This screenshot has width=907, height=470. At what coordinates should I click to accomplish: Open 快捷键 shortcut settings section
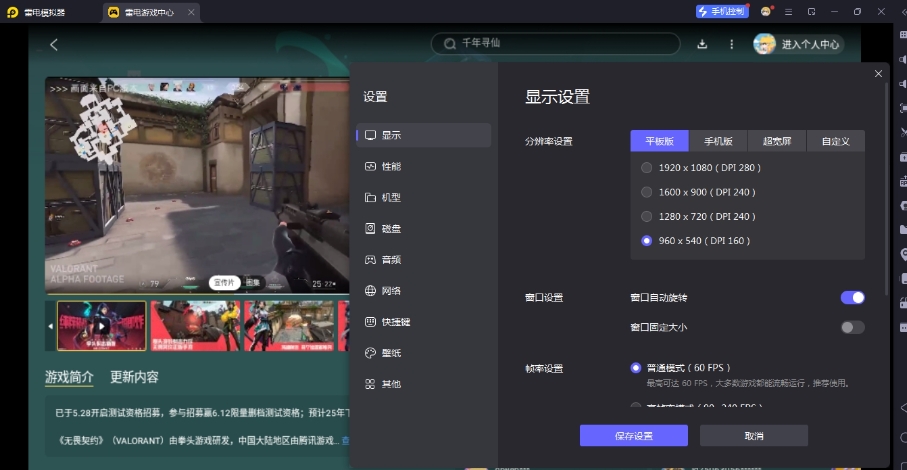click(x=424, y=322)
